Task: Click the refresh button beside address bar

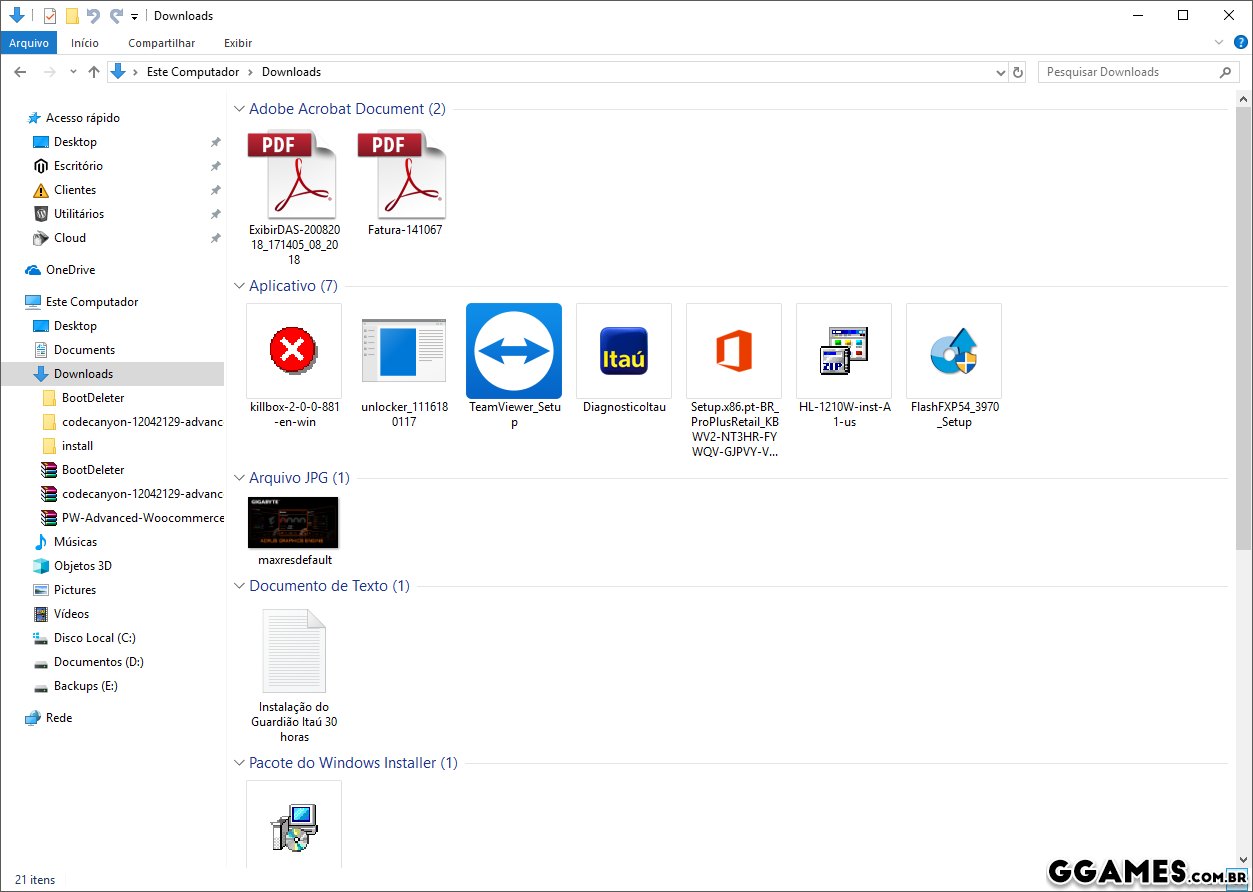Action: (1018, 72)
